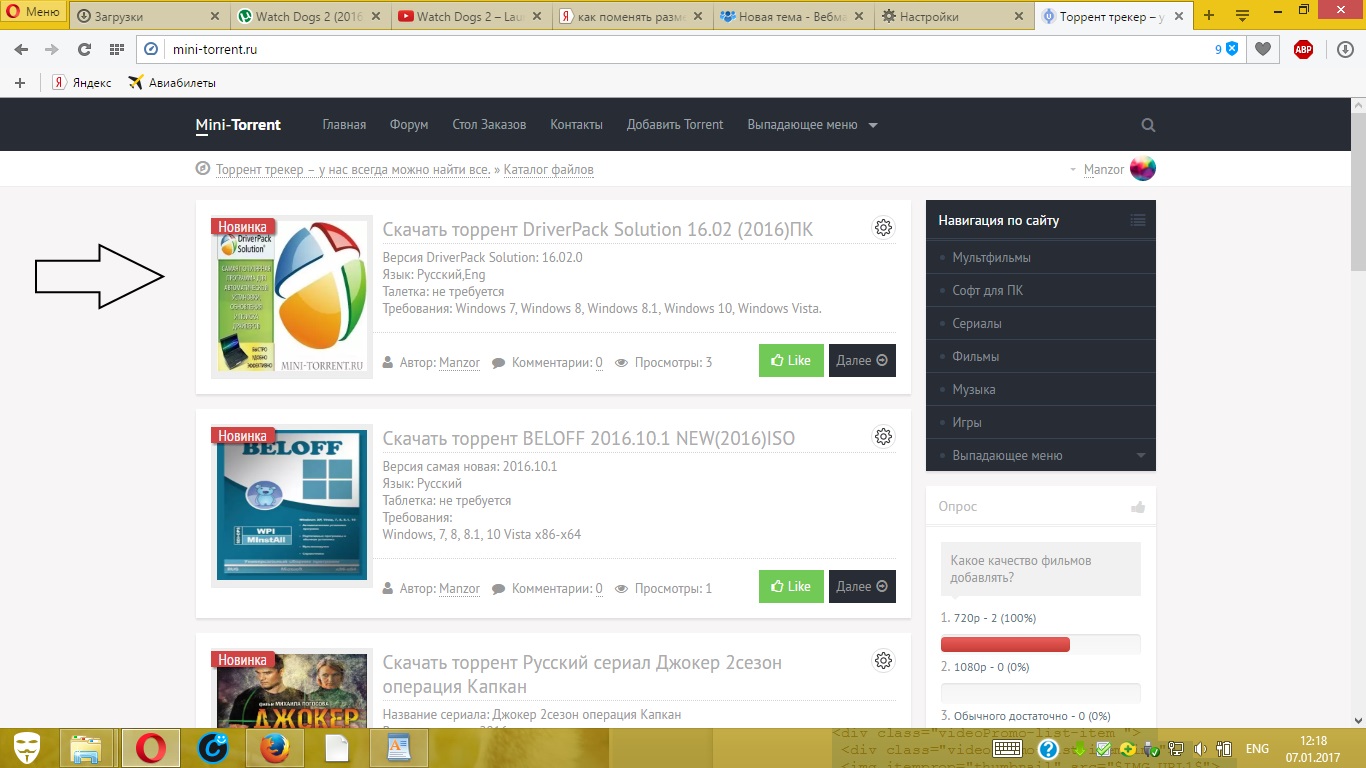
Task: Reload the mini-torrent.ru page
Action: [x=84, y=49]
